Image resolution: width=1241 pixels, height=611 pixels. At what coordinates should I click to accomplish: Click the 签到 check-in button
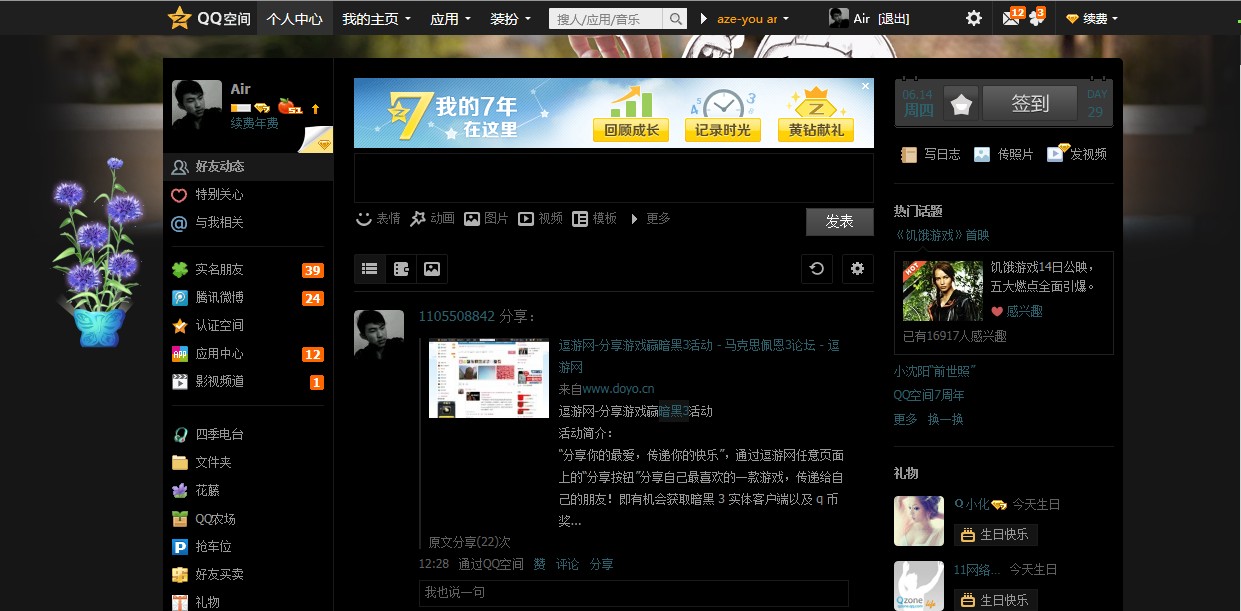(1030, 103)
